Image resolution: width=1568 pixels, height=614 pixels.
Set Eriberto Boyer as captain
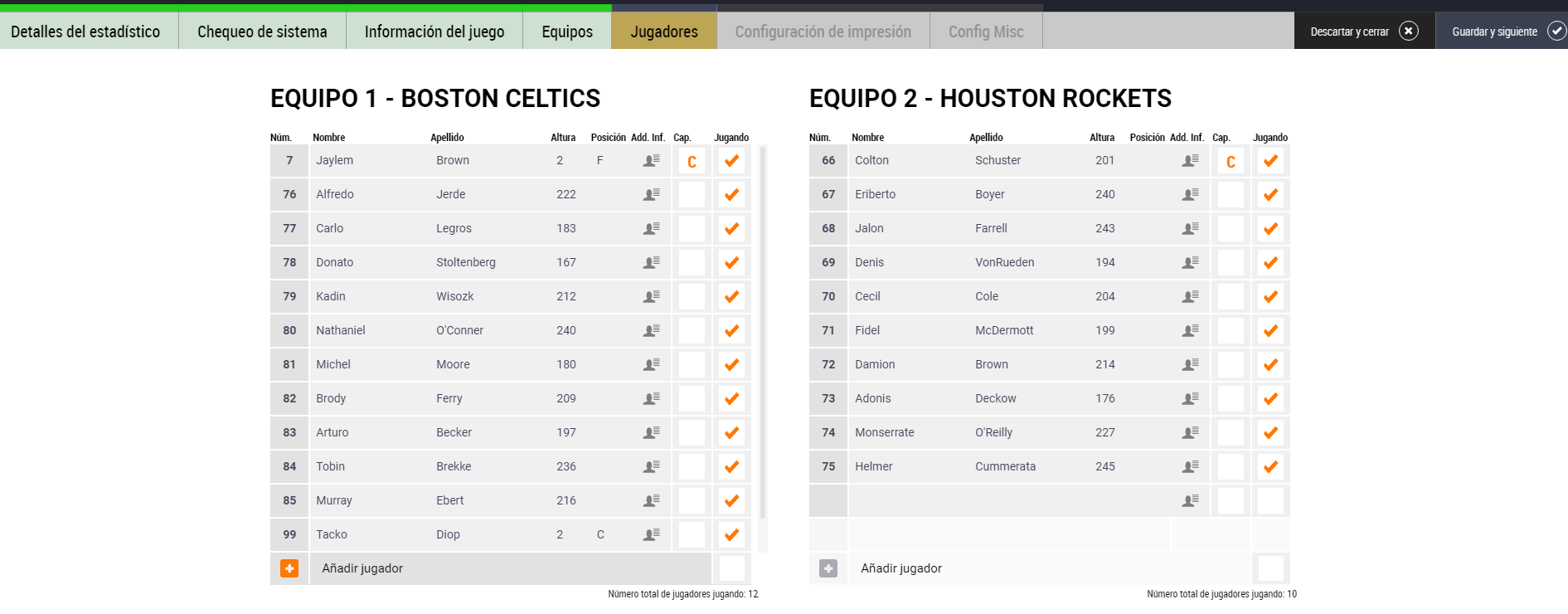pos(1231,194)
